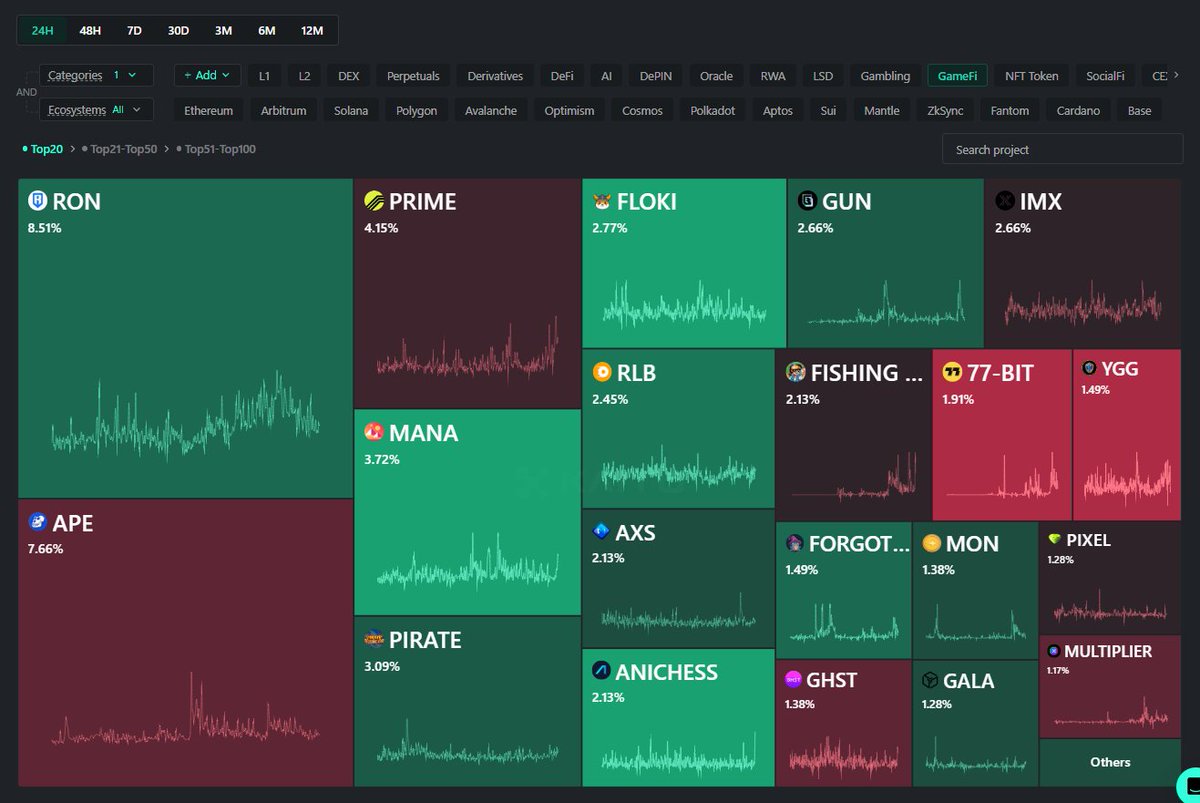
Task: Switch to the 30D time range
Action: (178, 30)
